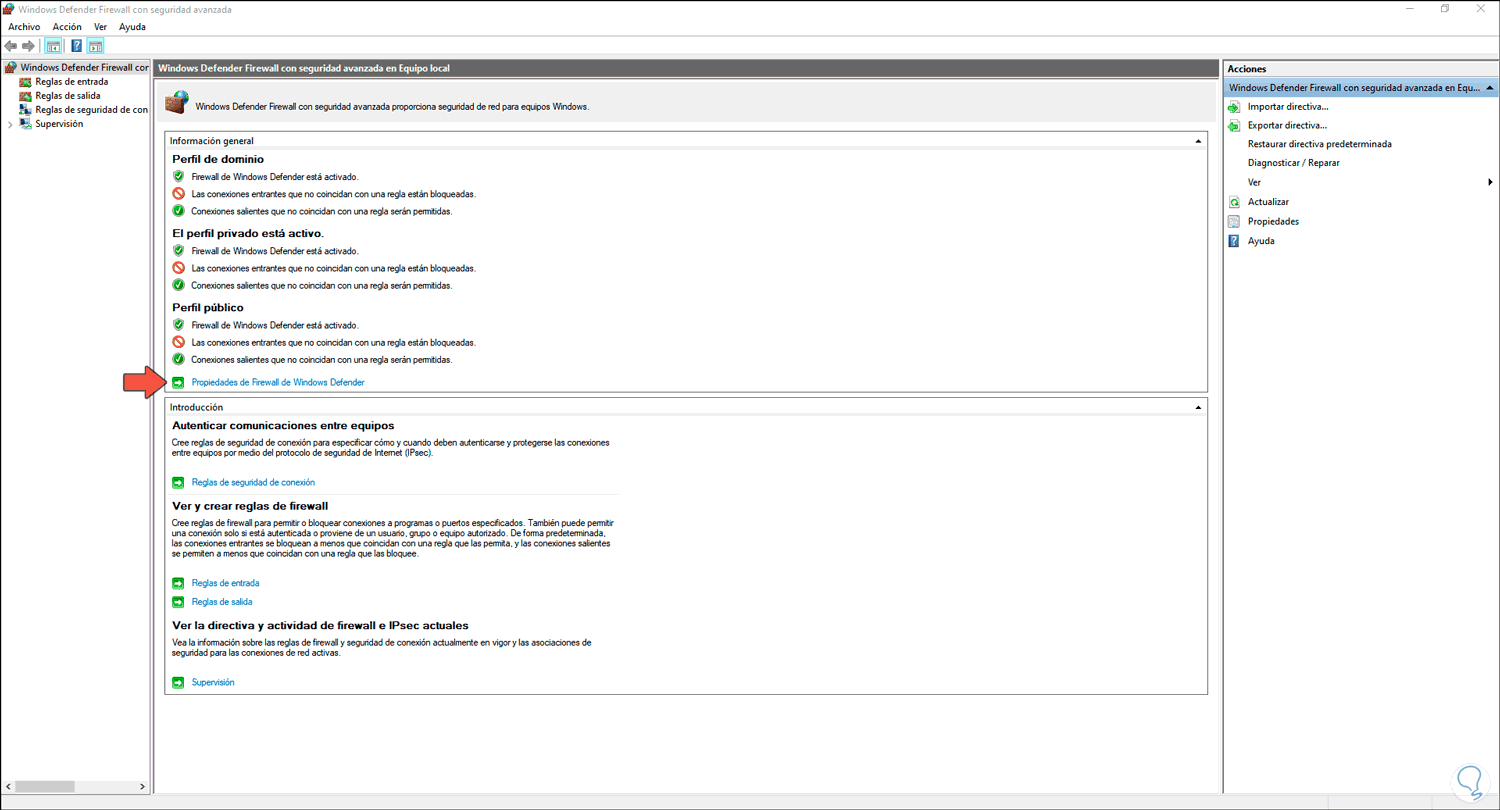
Task: Click the firewall app icon in title bar
Action: point(9,9)
